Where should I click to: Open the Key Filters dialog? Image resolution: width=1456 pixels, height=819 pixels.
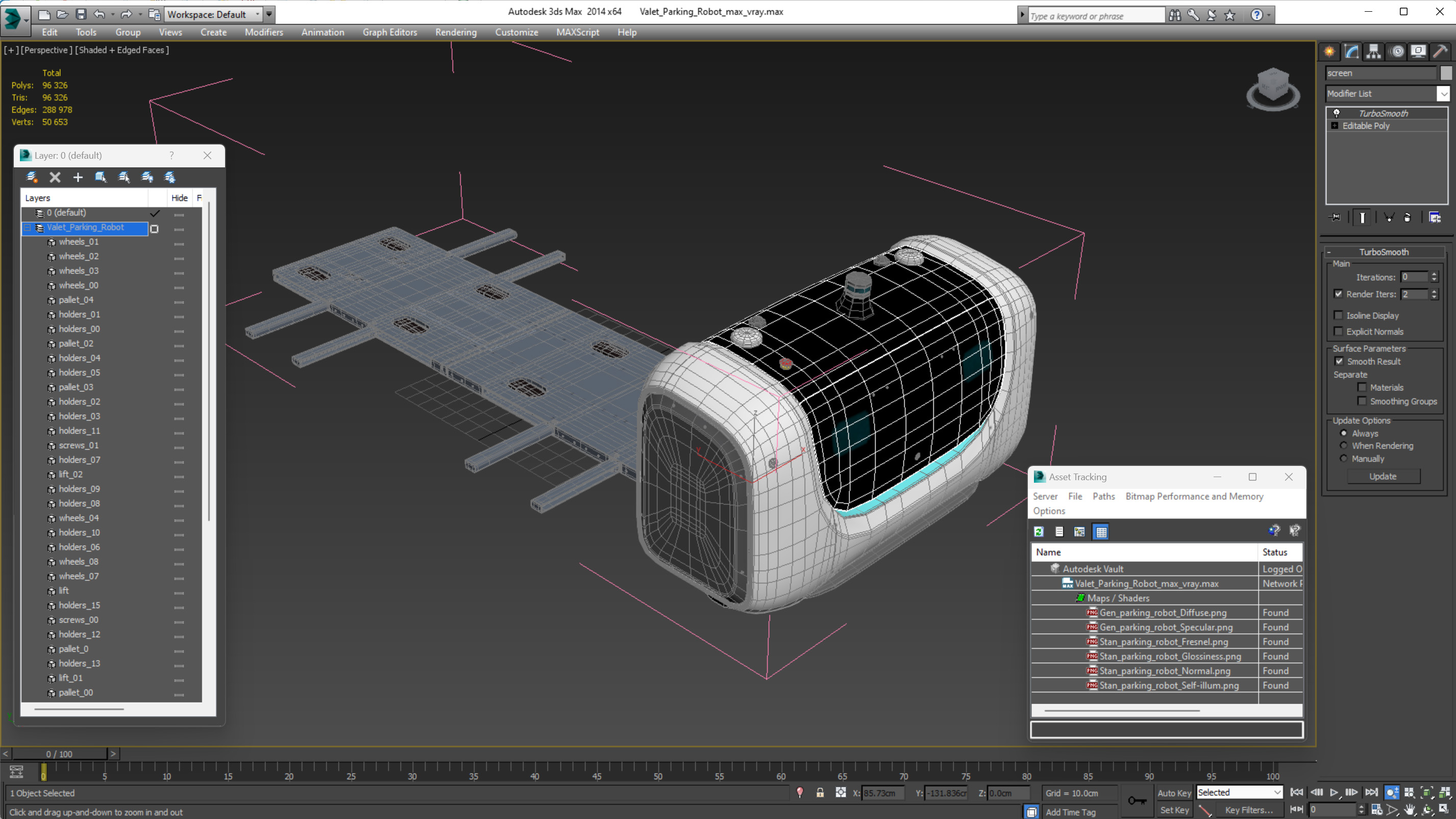point(1249,809)
